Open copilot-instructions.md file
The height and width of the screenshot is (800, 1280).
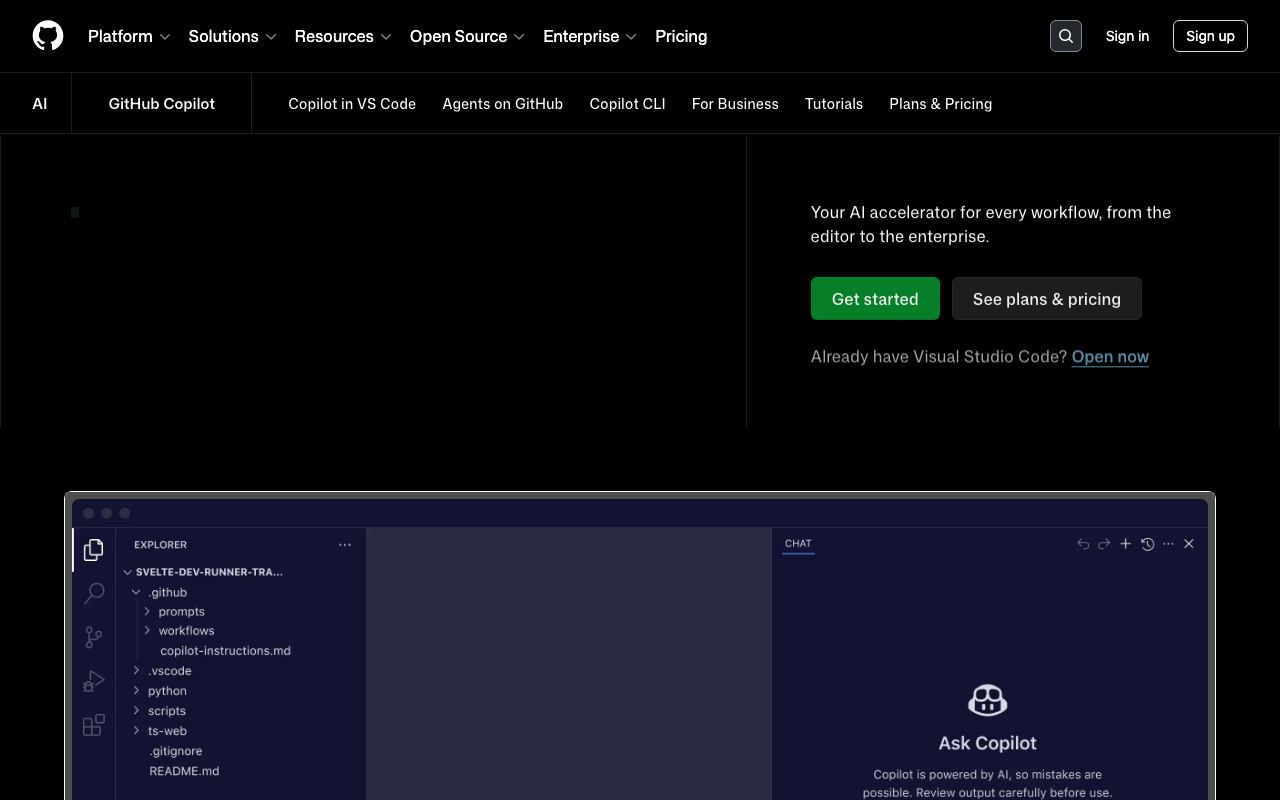coord(225,651)
